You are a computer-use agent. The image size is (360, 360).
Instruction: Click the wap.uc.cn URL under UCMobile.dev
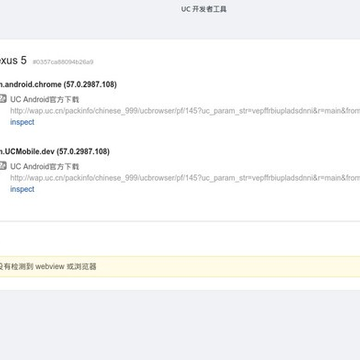pos(185,178)
